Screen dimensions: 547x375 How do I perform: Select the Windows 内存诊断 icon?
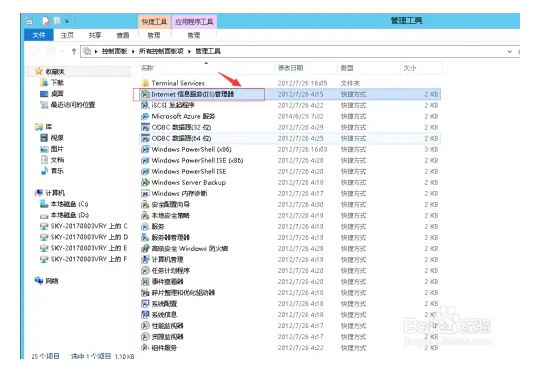(145, 193)
